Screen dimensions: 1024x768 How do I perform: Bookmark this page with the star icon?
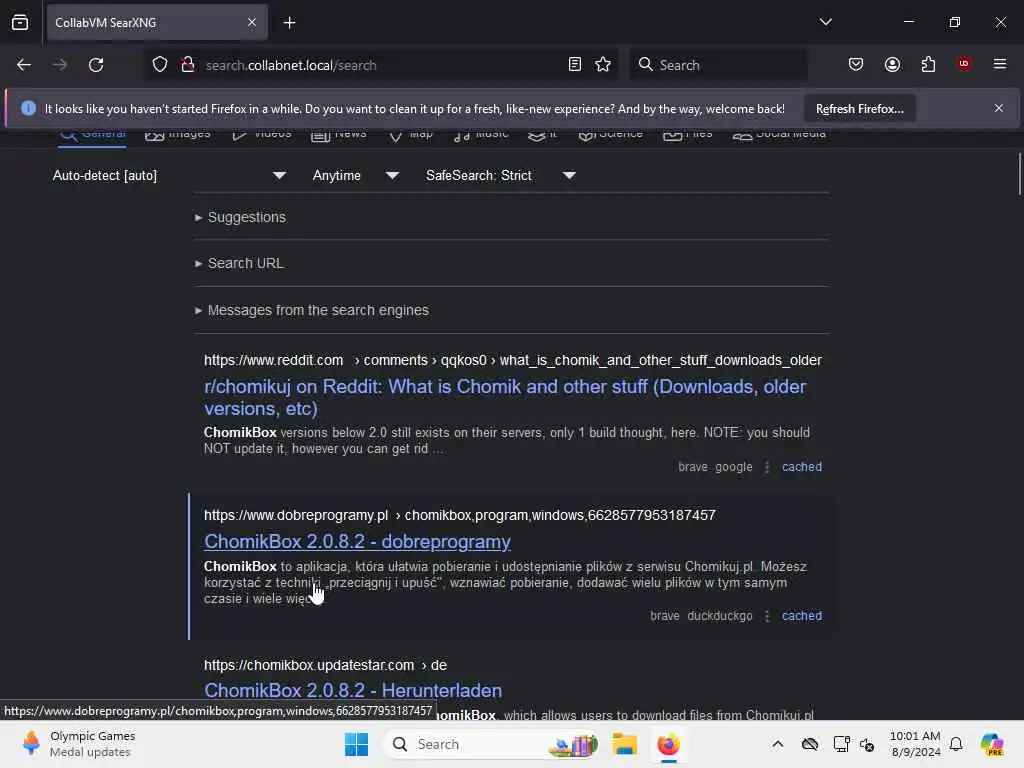(x=603, y=65)
